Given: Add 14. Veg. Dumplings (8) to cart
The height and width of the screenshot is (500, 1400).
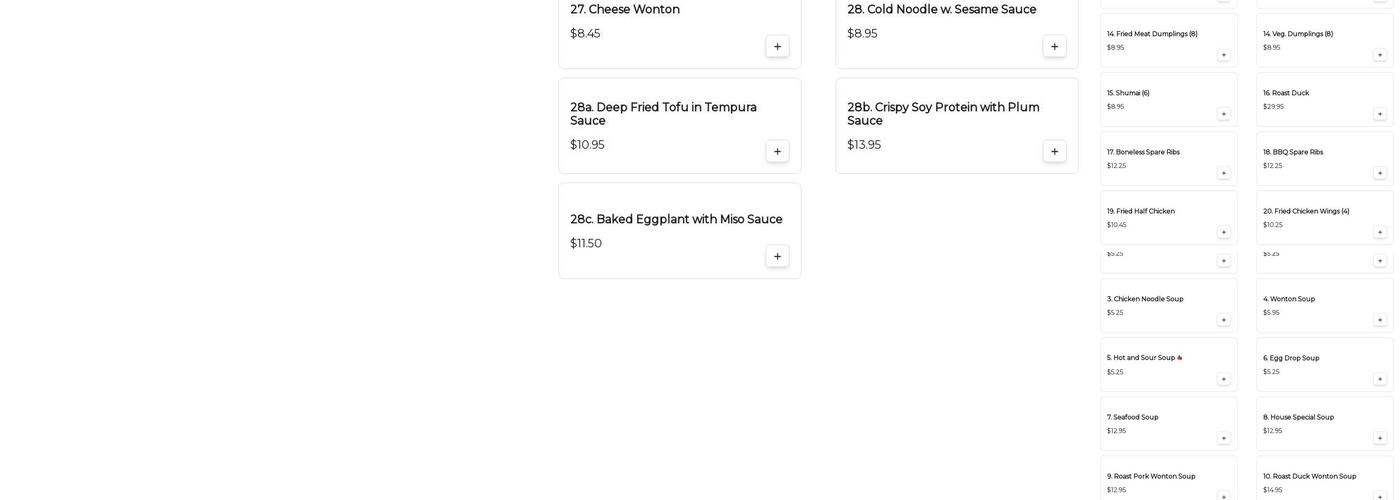Looking at the screenshot, I should pos(1380,55).
